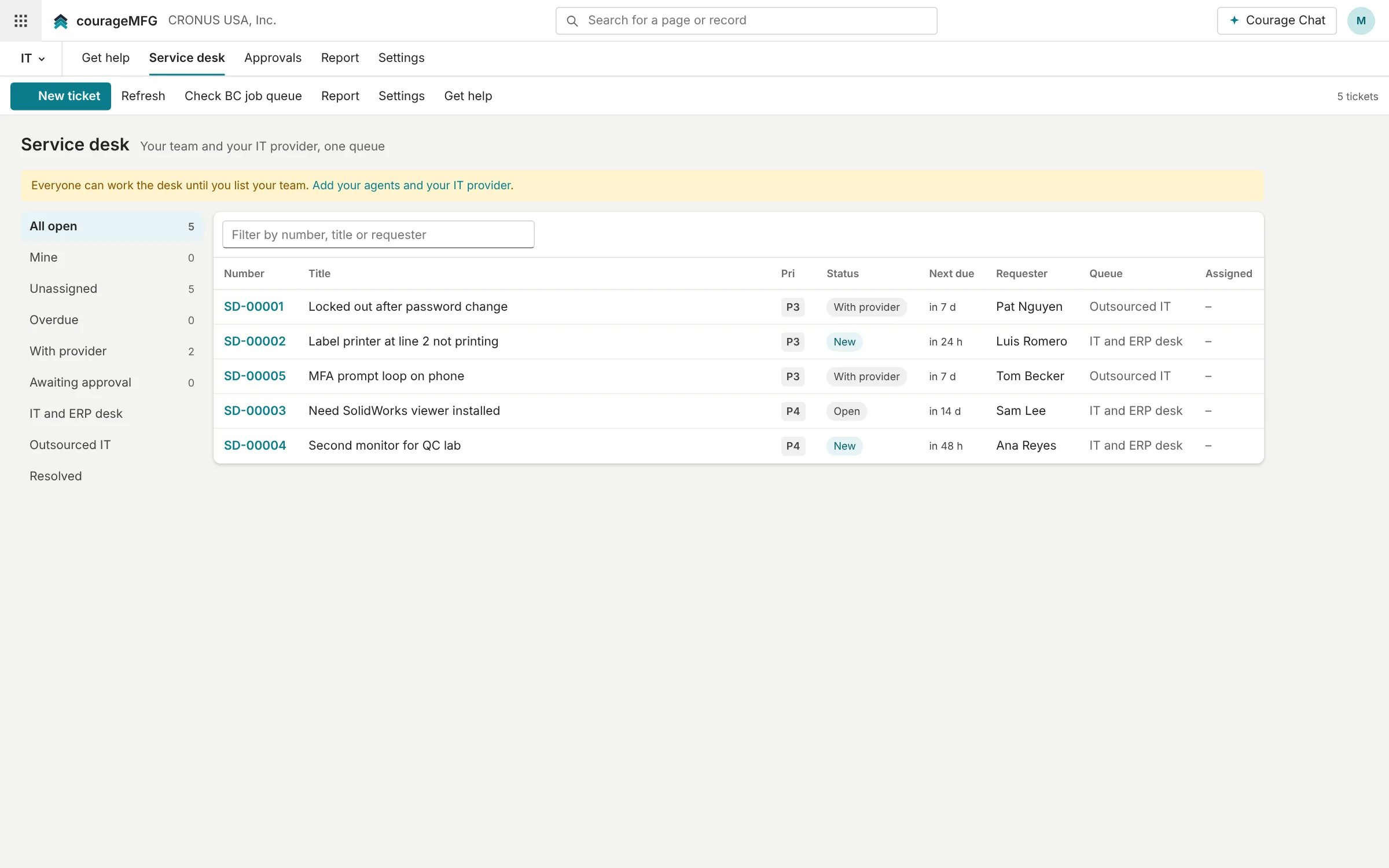1389x868 pixels.
Task: Click title Second monitor for QC lab
Action: pos(384,446)
